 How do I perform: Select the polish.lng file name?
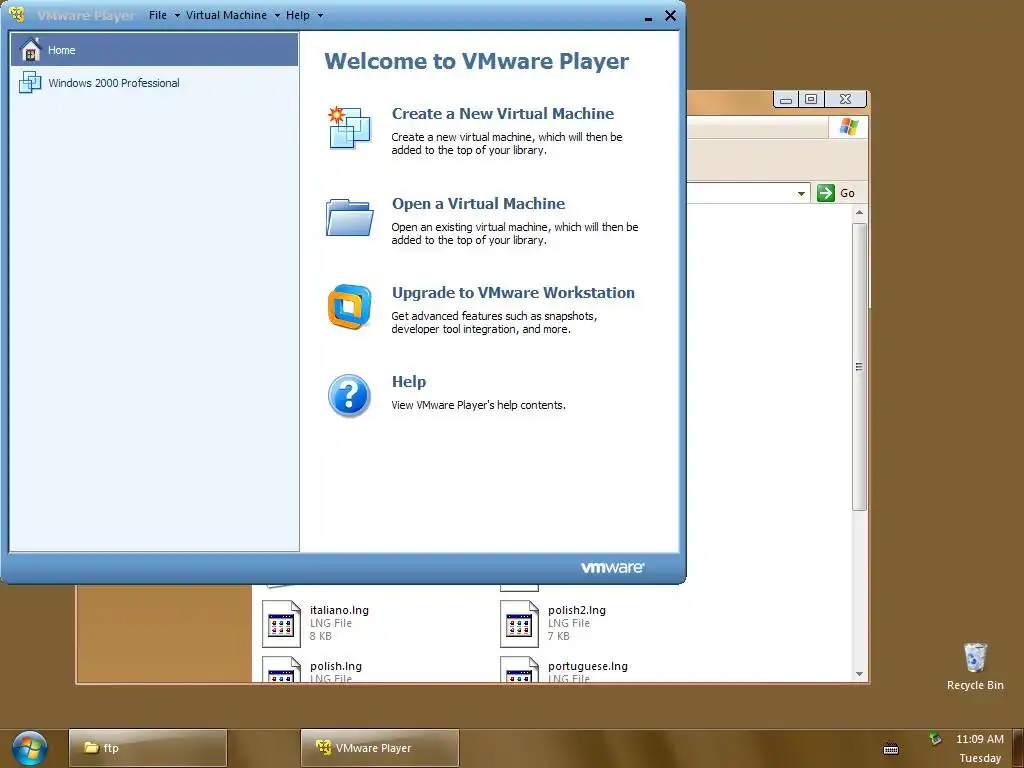tap(336, 666)
